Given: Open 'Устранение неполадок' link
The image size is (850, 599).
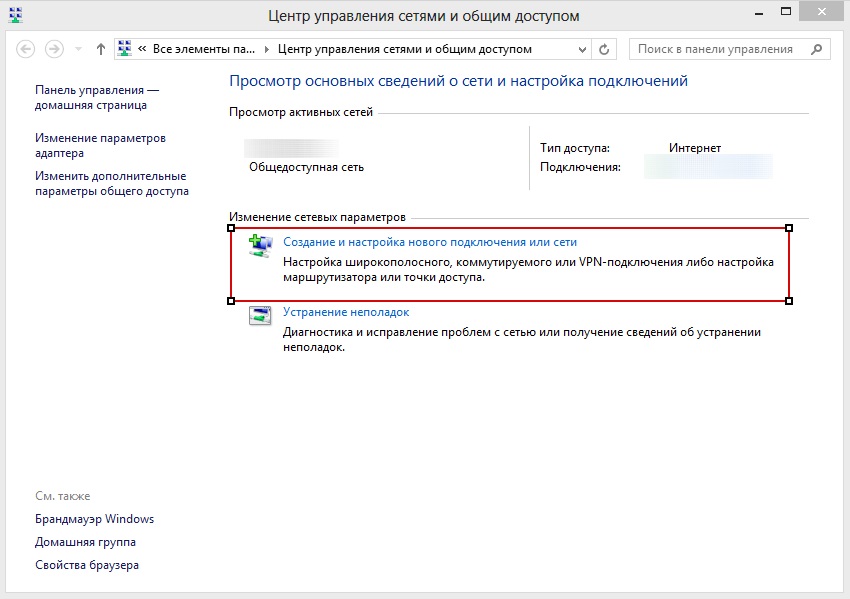Looking at the screenshot, I should pos(346,312).
